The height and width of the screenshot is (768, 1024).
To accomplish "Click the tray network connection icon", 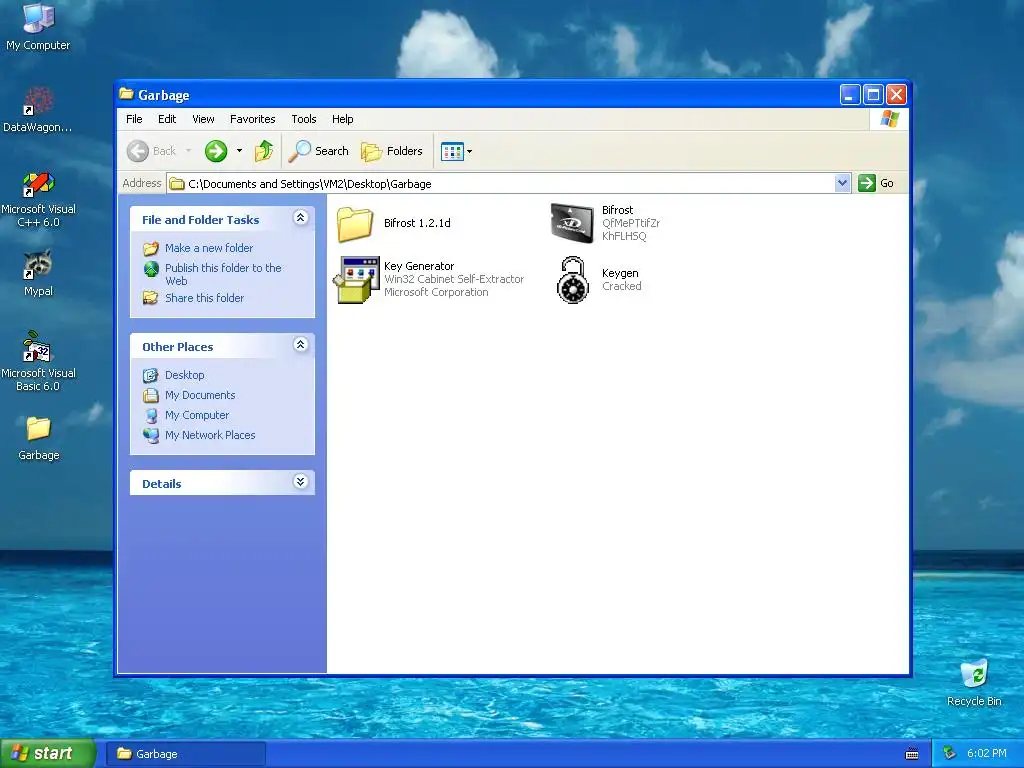I will 950,754.
